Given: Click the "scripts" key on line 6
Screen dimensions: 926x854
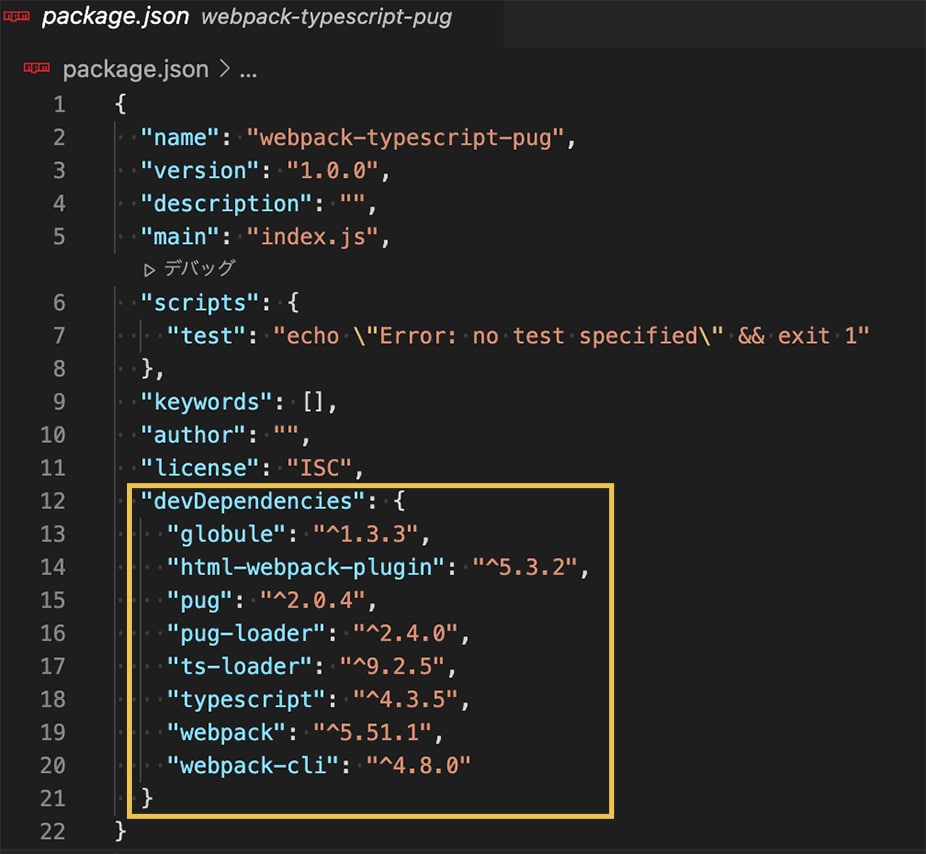Looking at the screenshot, I should pos(200,303).
